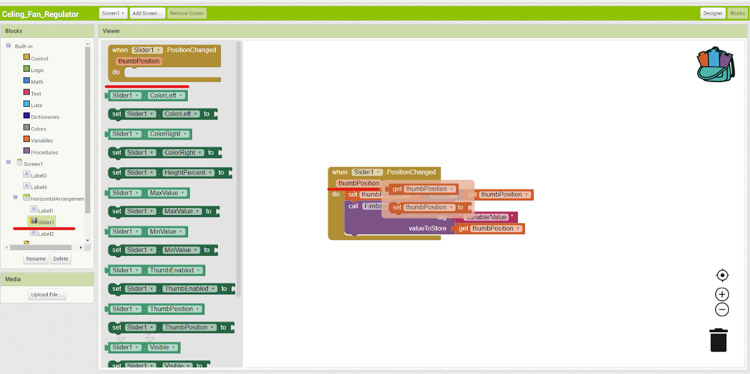The height and width of the screenshot is (374, 750).
Task: Click the Blocks panel vertical scrollbar
Action: pos(88,129)
